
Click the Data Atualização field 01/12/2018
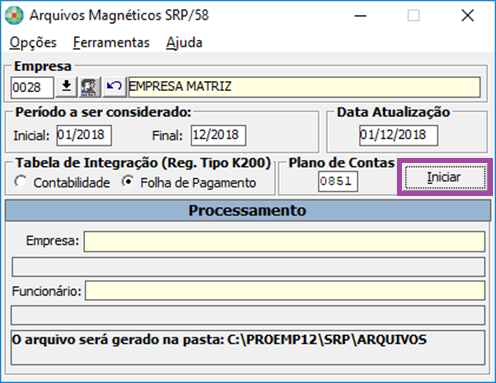tap(398, 135)
